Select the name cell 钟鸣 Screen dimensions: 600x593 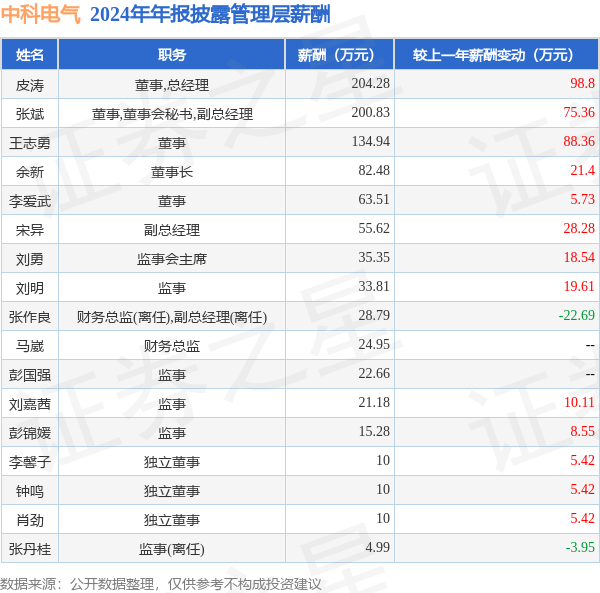pyautogui.click(x=30, y=491)
